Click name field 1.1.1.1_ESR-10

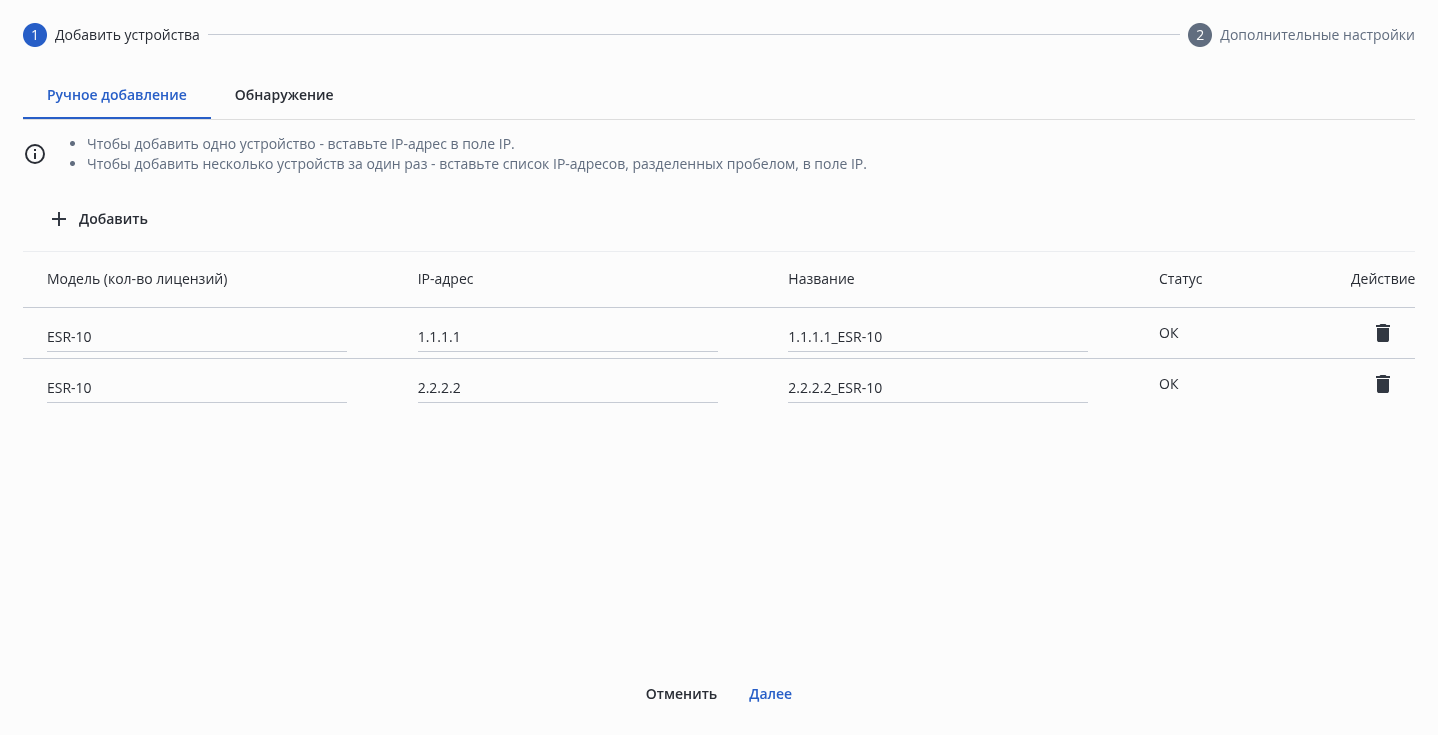point(937,337)
